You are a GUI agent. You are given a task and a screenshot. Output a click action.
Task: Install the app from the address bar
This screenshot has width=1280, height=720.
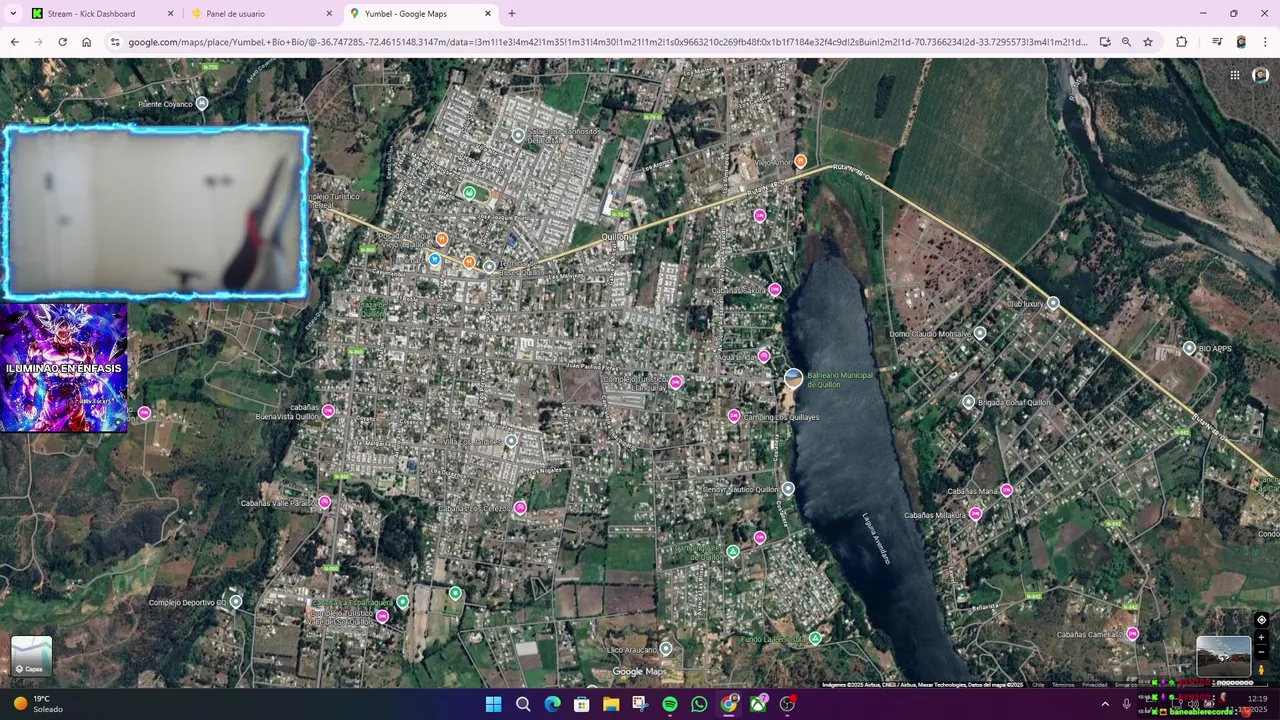coord(1105,42)
